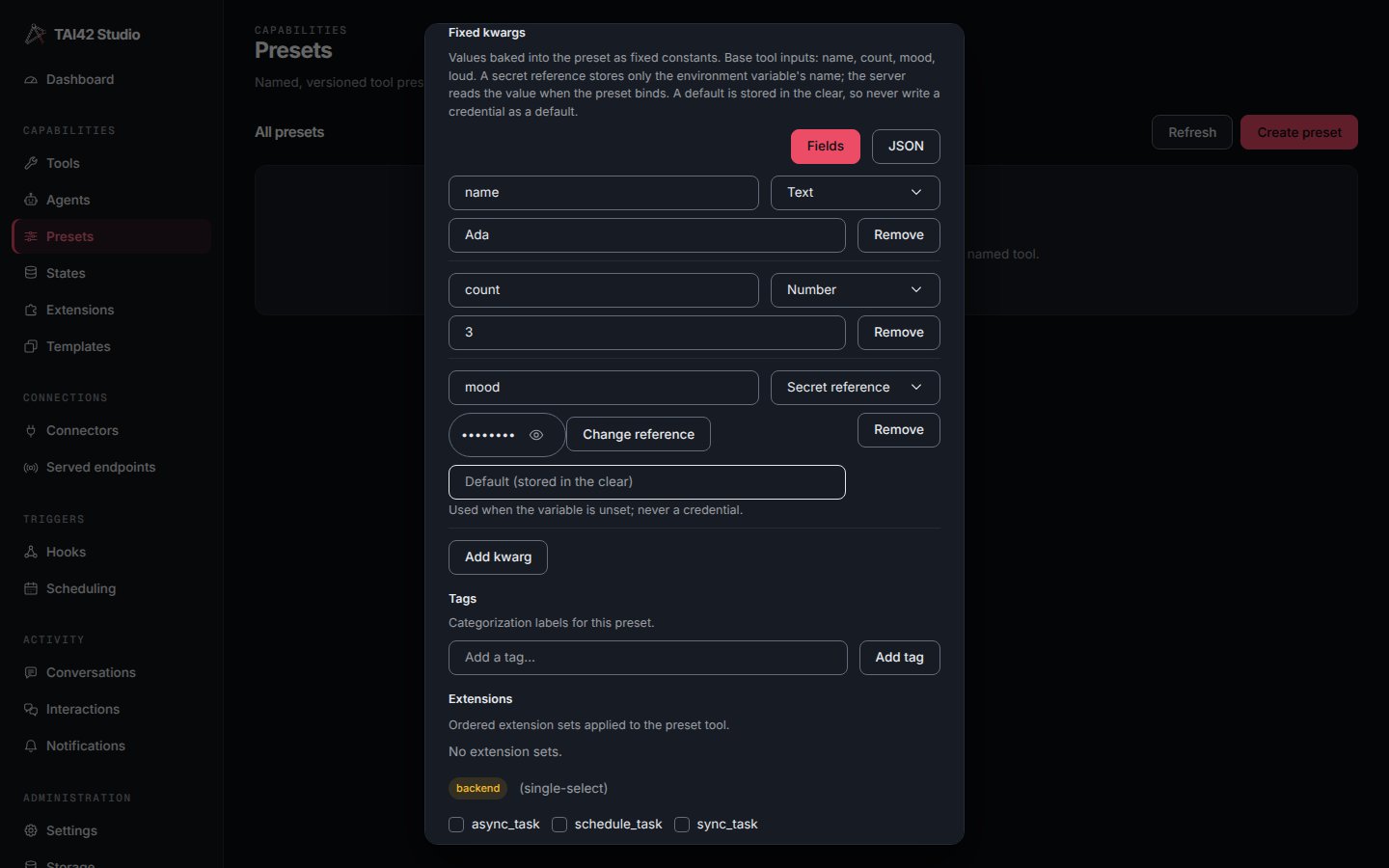The width and height of the screenshot is (1389, 868).
Task: Check the async_task checkbox
Action: pyautogui.click(x=456, y=825)
